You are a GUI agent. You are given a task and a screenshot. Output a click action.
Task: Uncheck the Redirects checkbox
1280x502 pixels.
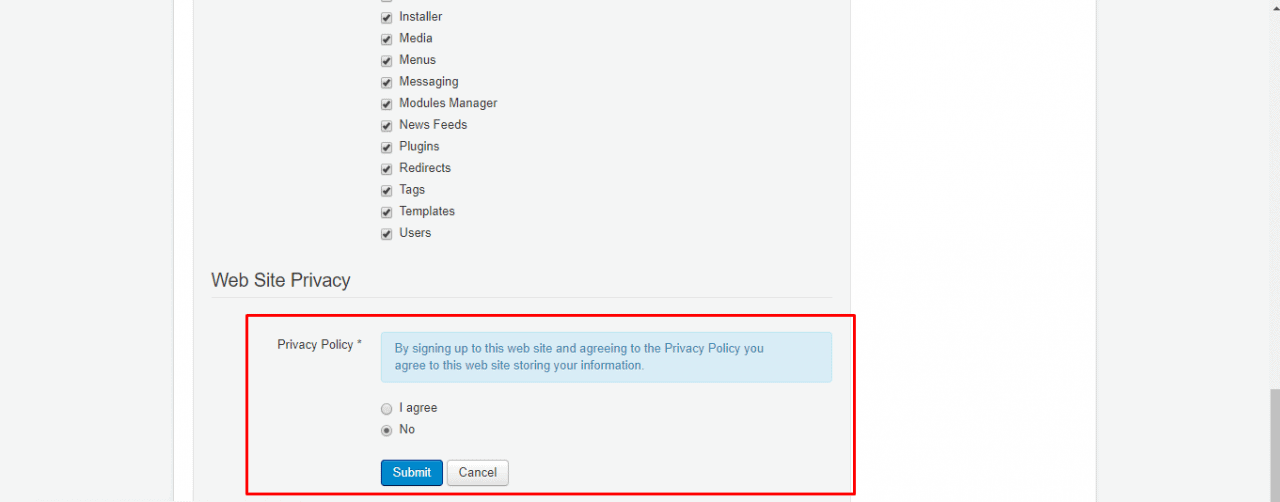386,169
